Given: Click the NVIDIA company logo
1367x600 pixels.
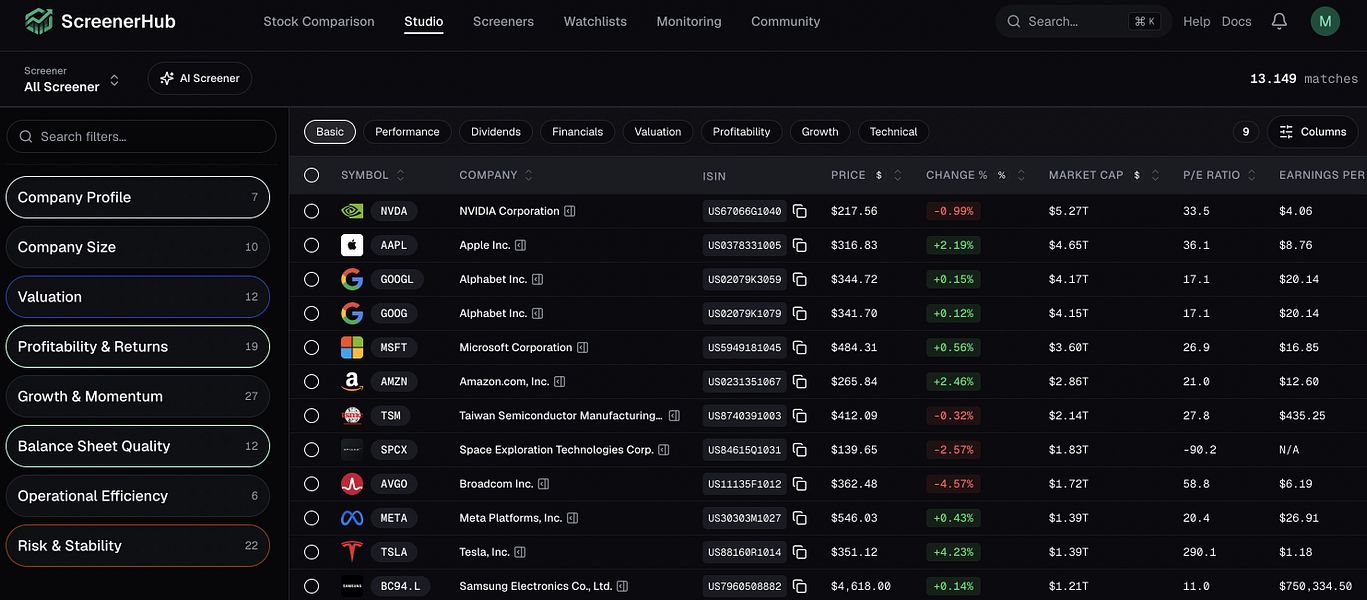Looking at the screenshot, I should 352,211.
